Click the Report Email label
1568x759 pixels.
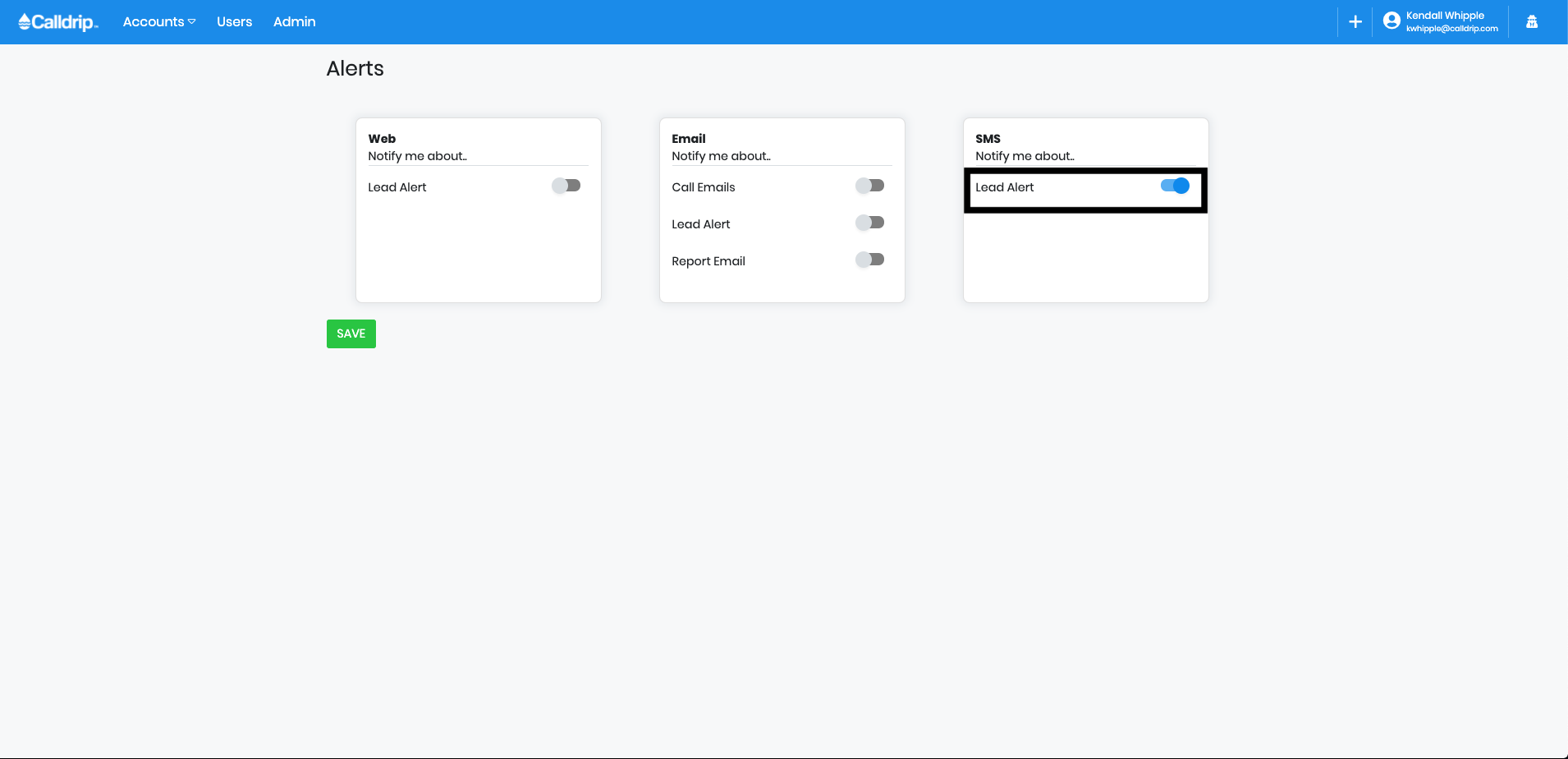pos(708,261)
